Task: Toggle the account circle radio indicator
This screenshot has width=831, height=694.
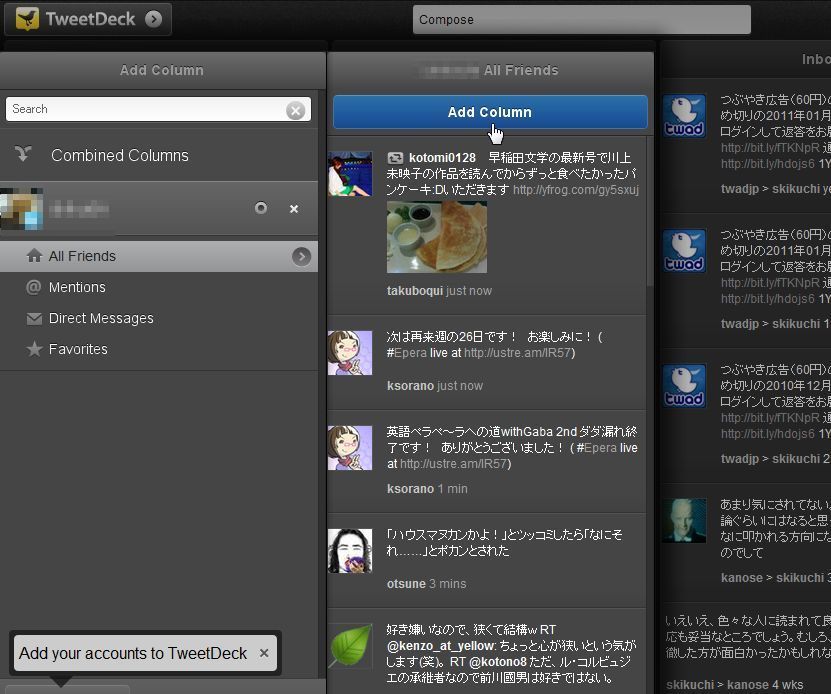Action: tap(261, 208)
